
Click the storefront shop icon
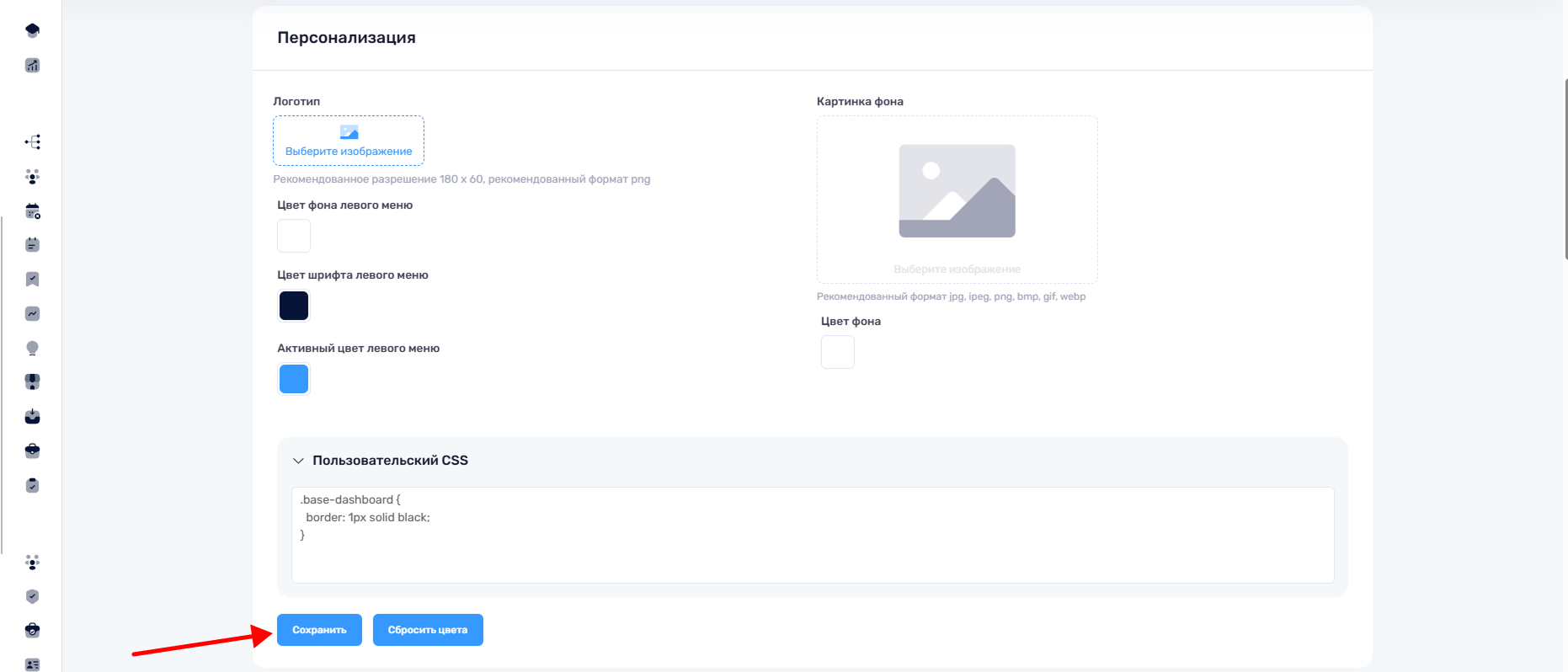[32, 382]
